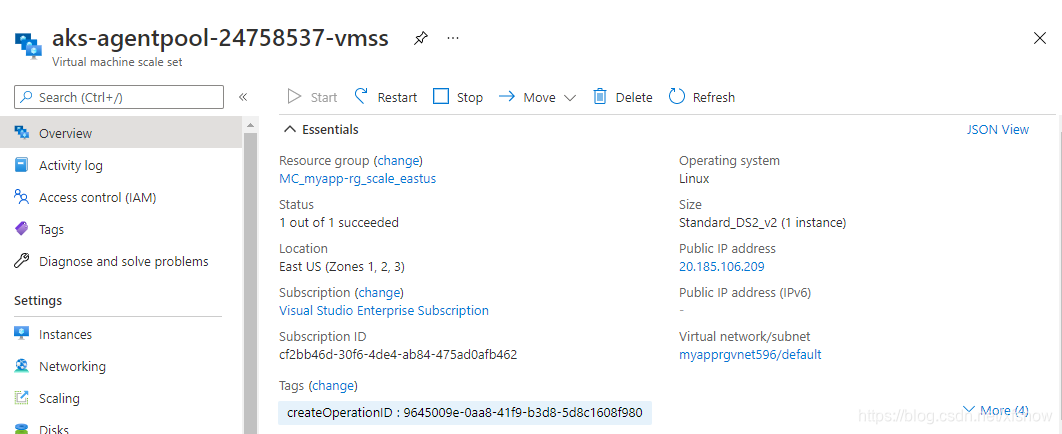Click the Stop toolbar label
Image resolution: width=1062 pixels, height=434 pixels.
coord(469,97)
